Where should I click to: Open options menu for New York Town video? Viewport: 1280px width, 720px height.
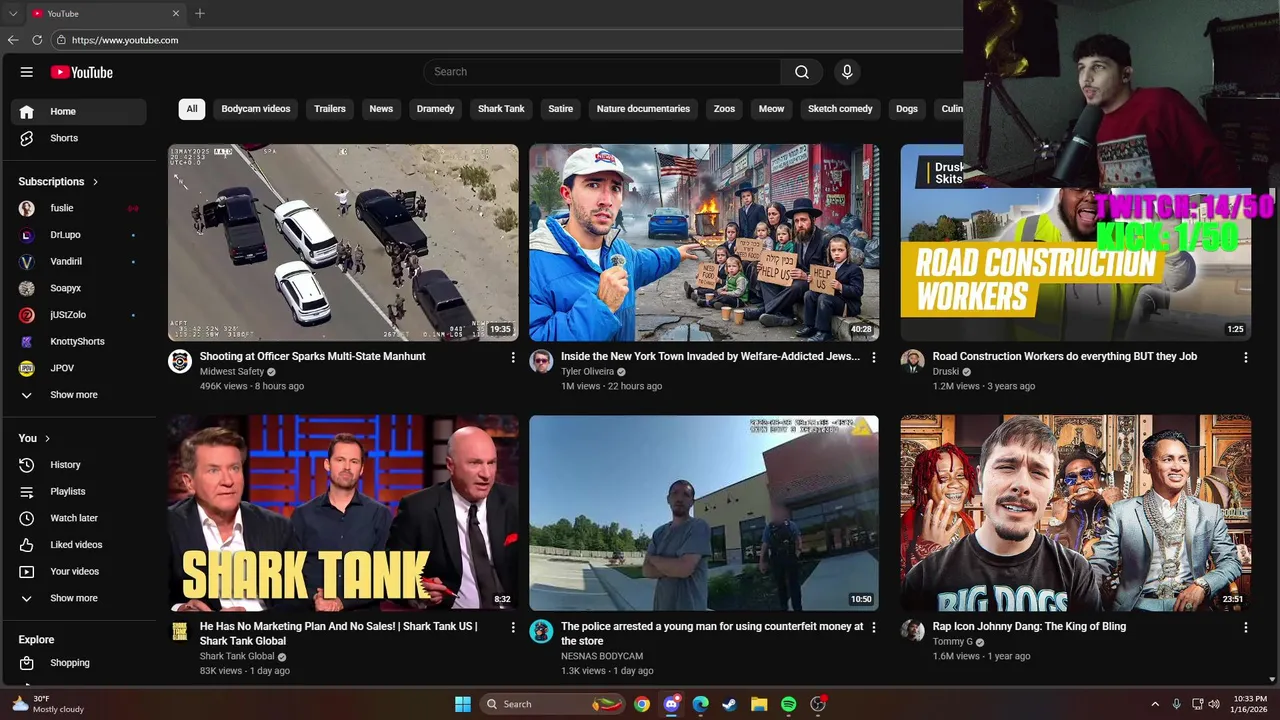874,357
